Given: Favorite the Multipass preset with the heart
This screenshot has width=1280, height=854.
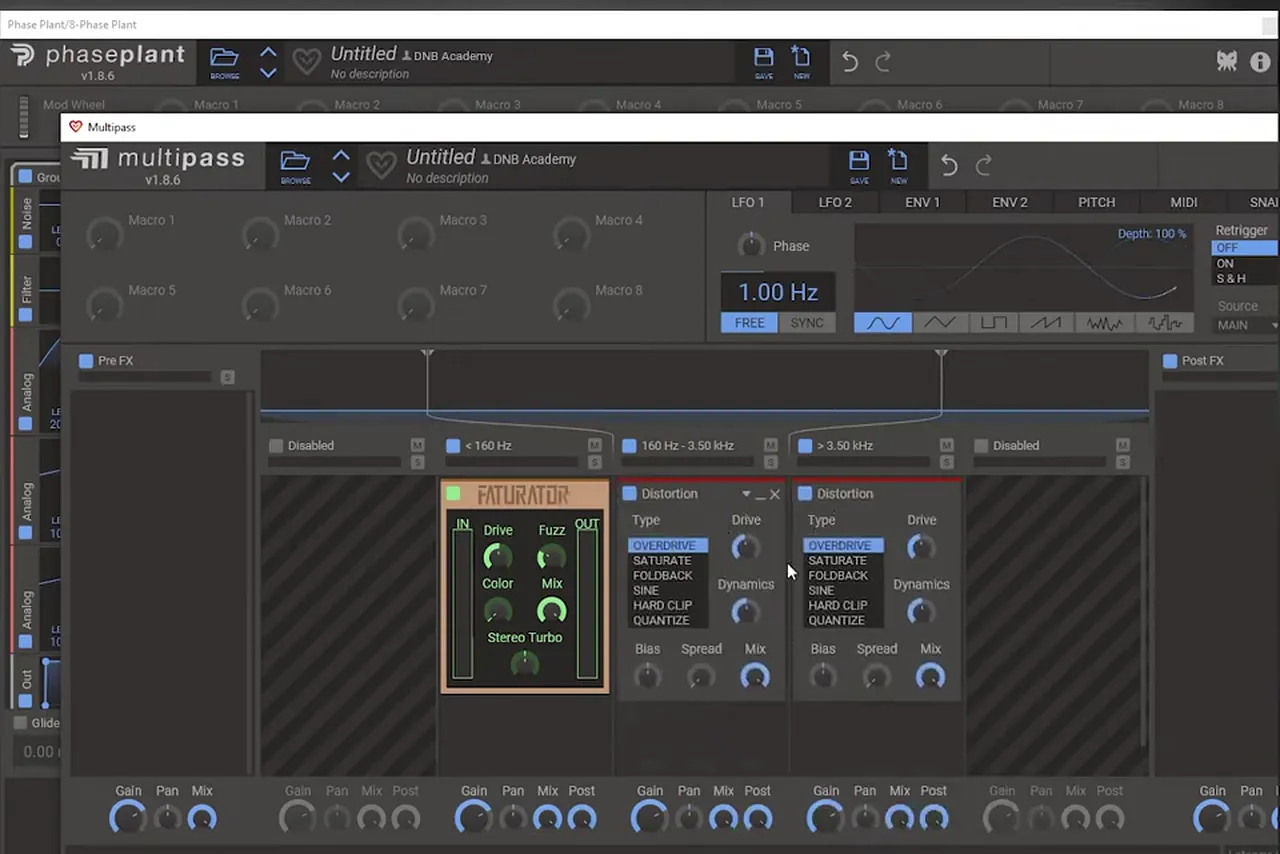Looking at the screenshot, I should [381, 166].
